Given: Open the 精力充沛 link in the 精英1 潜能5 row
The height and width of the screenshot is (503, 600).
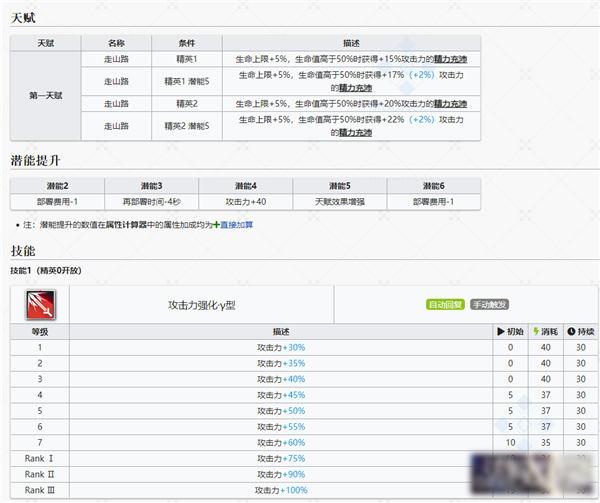Looking at the screenshot, I should pos(355,88).
